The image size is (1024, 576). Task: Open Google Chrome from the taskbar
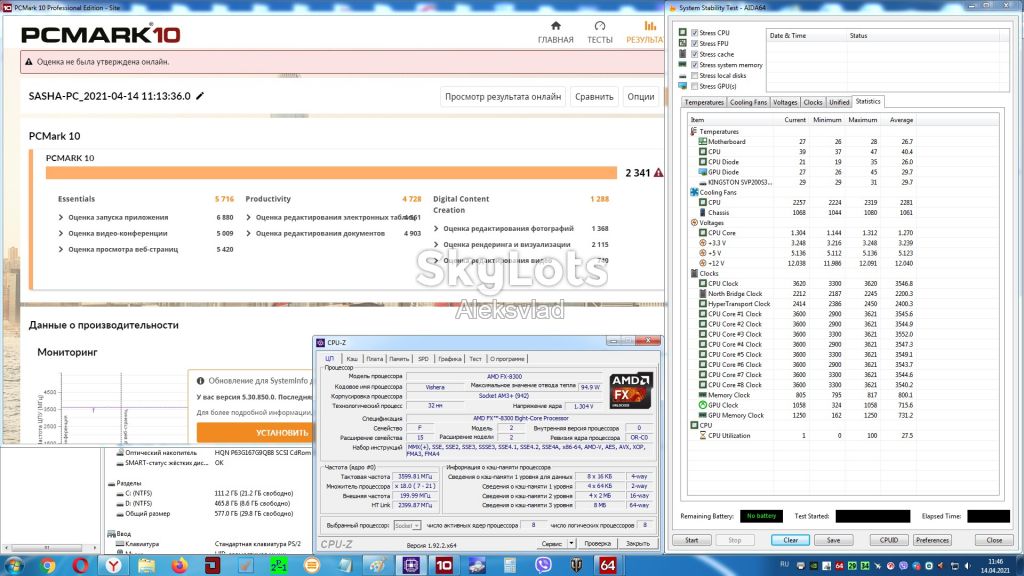47,565
